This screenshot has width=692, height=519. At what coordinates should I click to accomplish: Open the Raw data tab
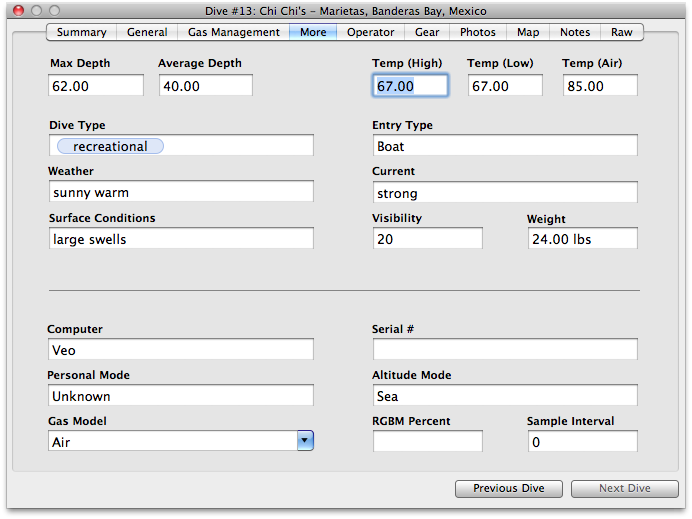(x=622, y=32)
